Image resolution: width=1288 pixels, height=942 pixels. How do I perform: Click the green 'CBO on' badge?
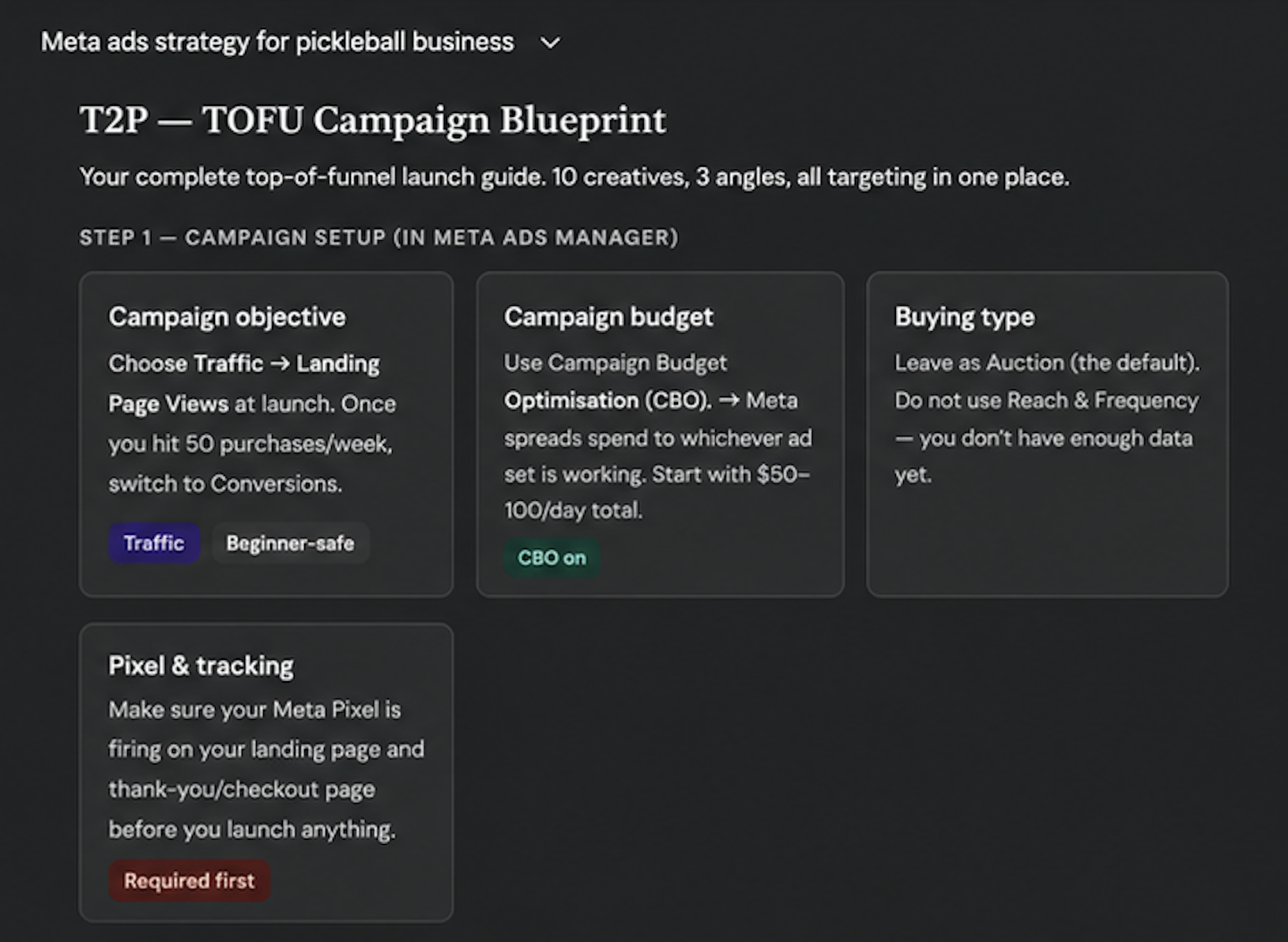pyautogui.click(x=552, y=558)
